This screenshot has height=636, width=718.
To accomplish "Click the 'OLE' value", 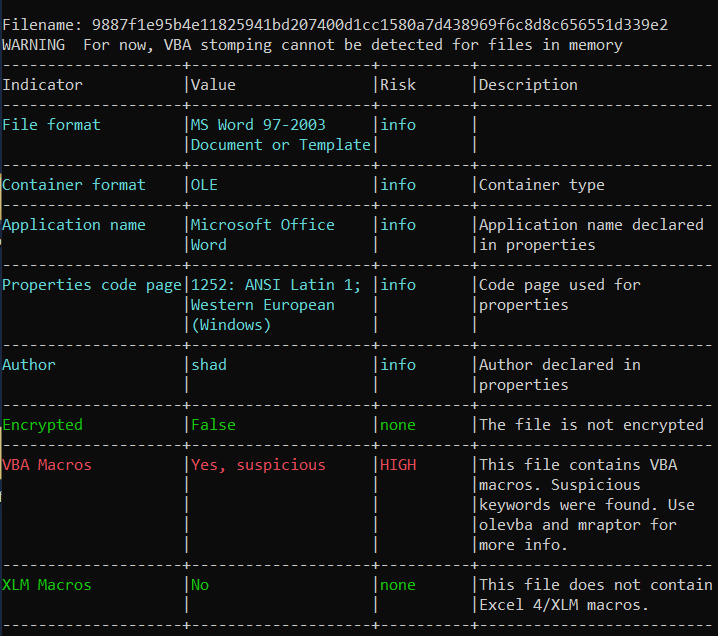I will point(204,185).
